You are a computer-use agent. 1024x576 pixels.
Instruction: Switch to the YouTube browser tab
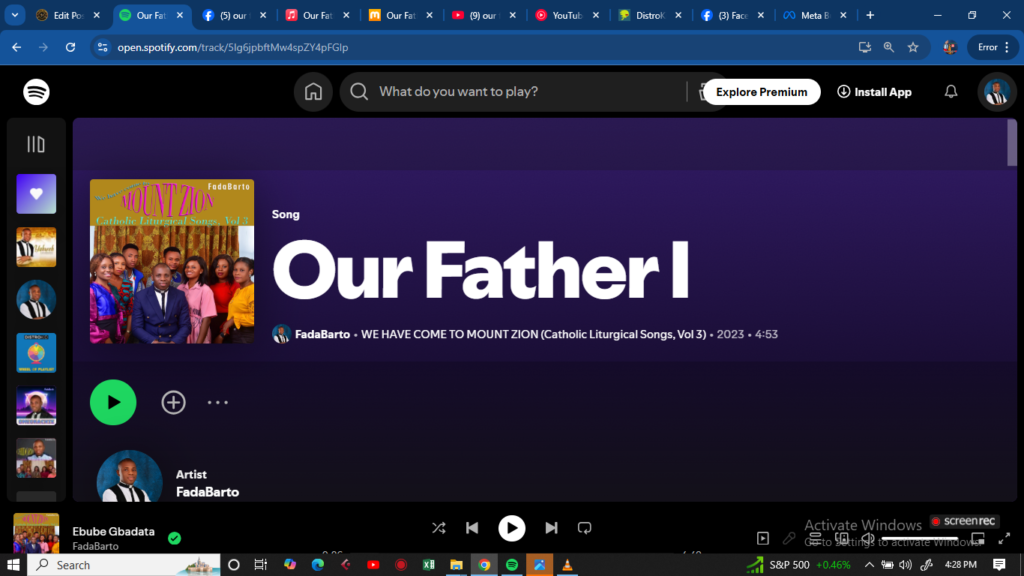pyautogui.click(x=568, y=15)
